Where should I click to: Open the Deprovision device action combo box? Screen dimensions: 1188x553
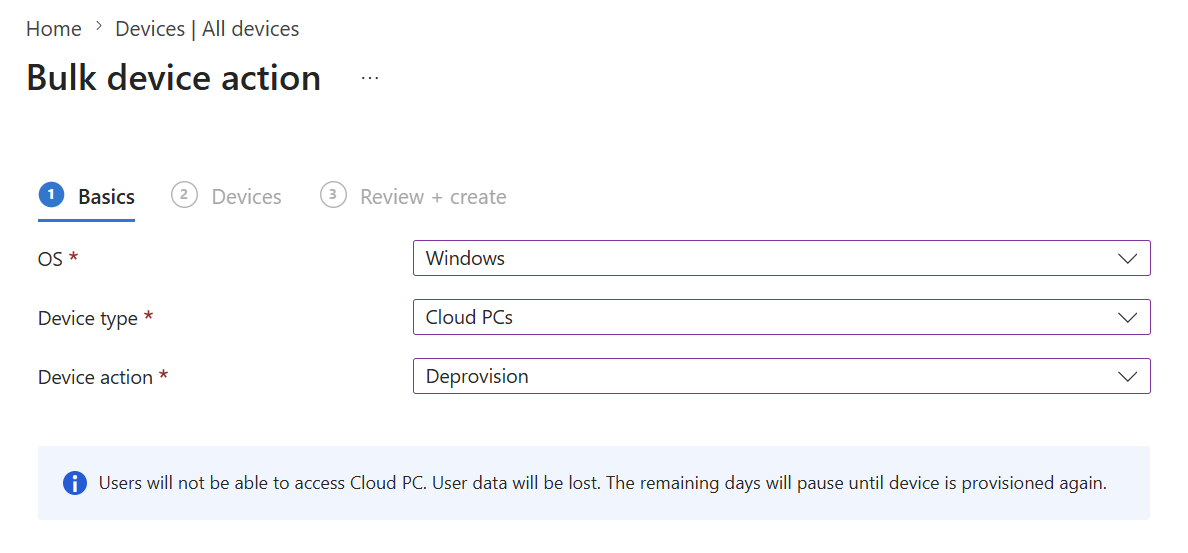click(x=782, y=376)
